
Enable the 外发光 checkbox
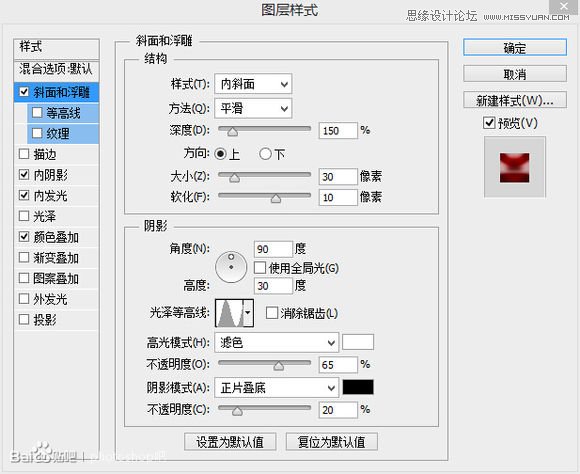[24, 299]
